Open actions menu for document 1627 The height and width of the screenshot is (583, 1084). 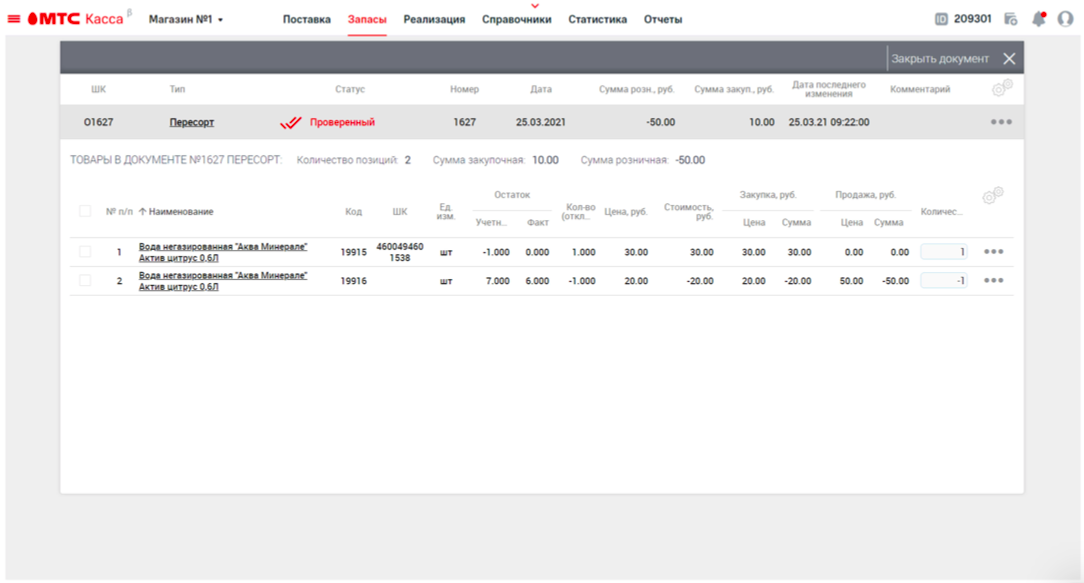1001,122
